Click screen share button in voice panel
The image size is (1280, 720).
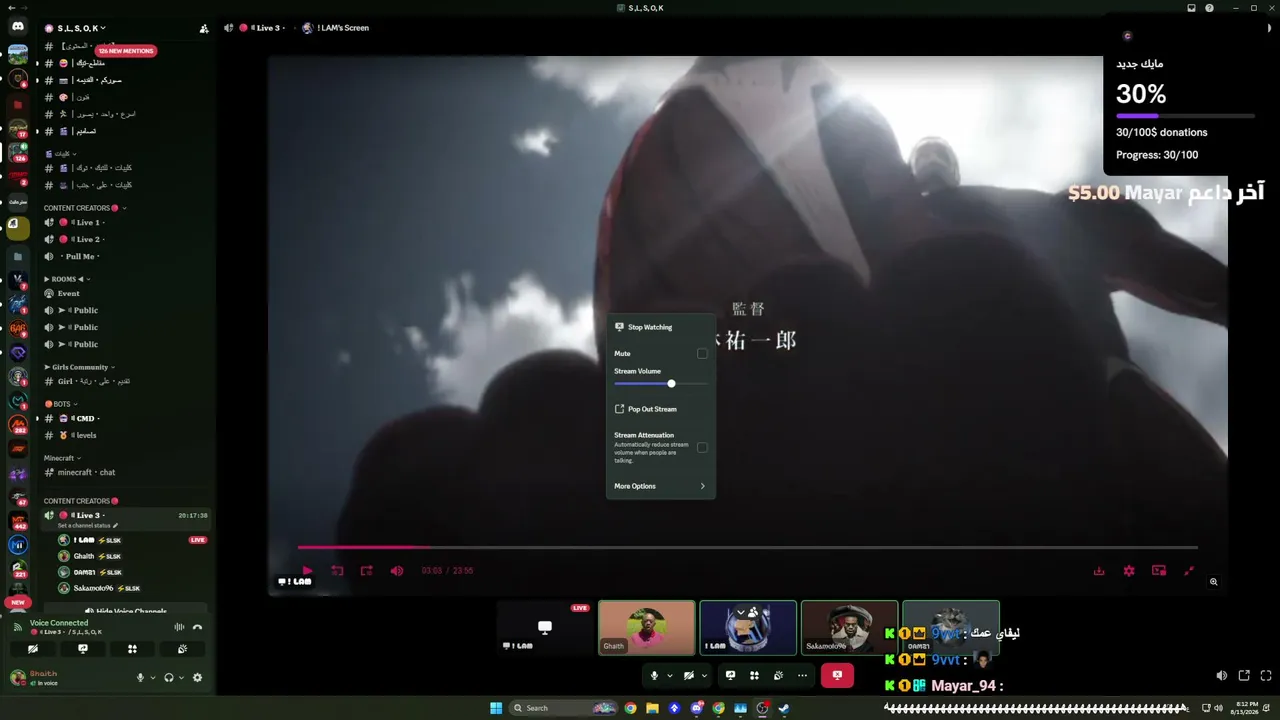[x=83, y=649]
